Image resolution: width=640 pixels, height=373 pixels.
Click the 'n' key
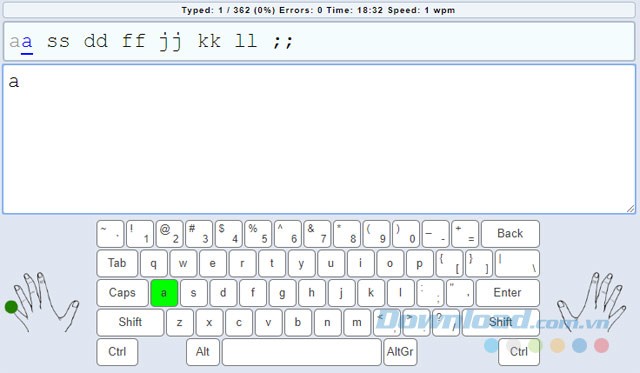(327, 322)
